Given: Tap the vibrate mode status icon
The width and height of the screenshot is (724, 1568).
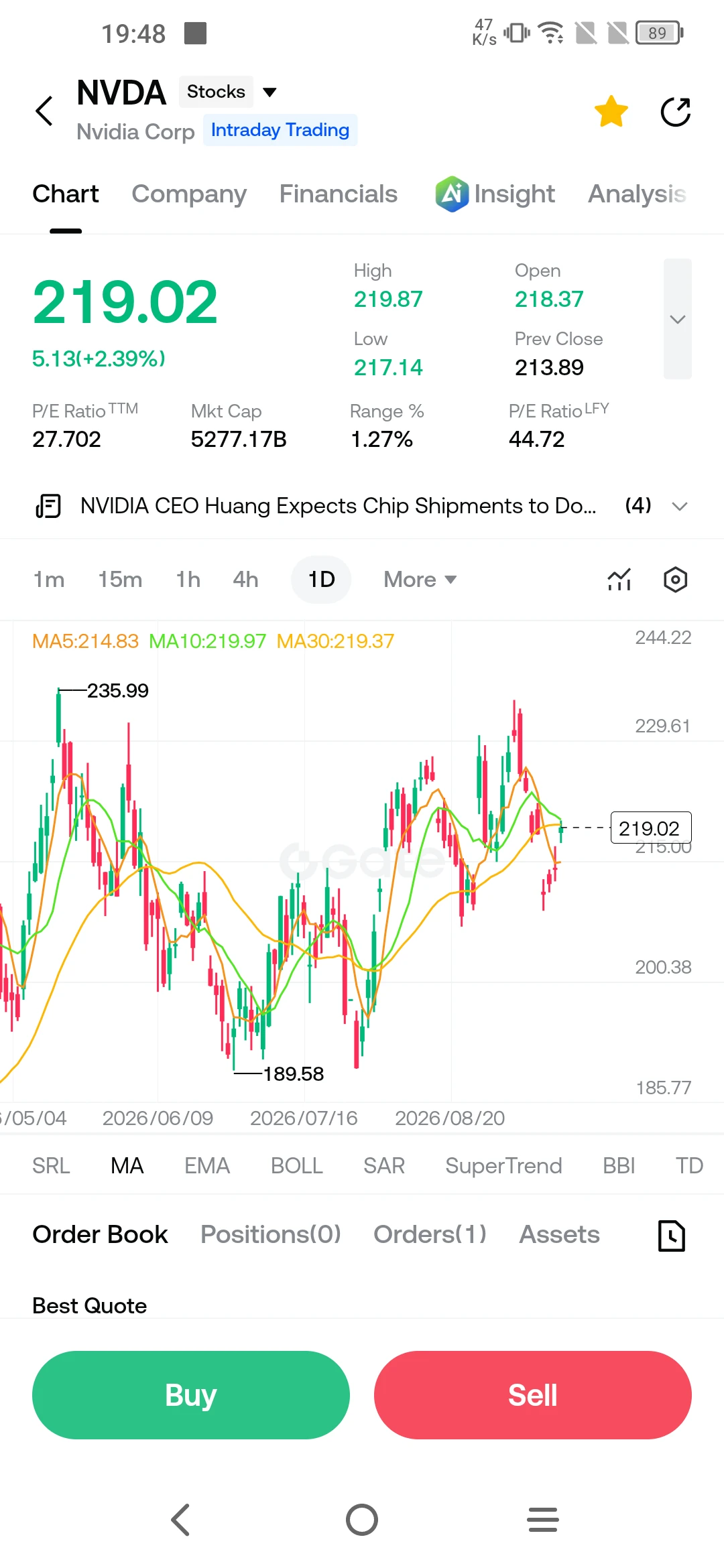Looking at the screenshot, I should pos(517,32).
